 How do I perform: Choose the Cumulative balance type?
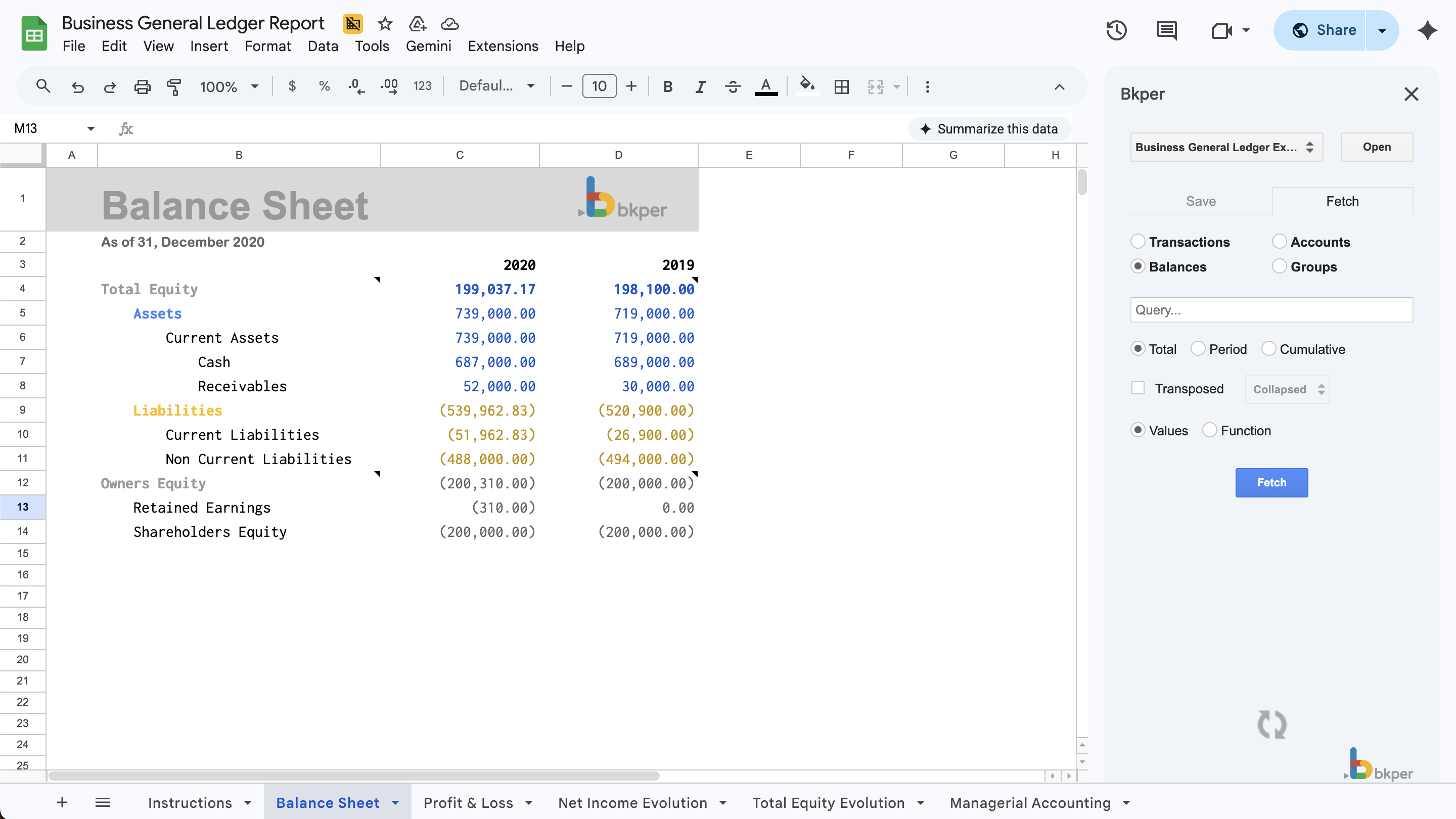[x=1268, y=349]
